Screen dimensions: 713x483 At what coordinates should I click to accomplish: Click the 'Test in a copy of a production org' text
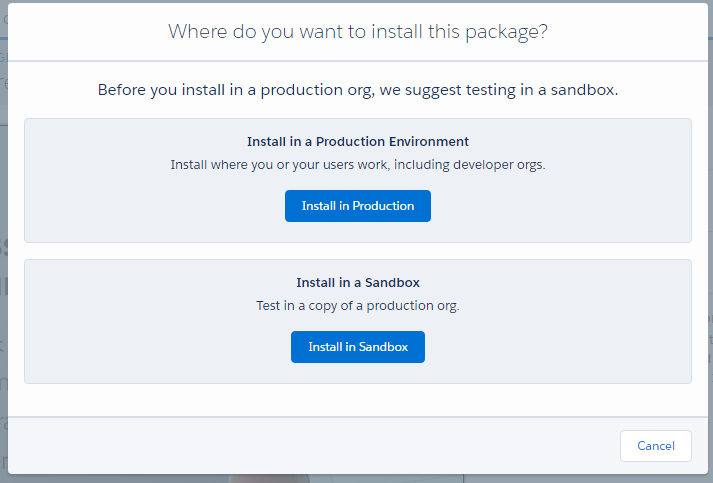point(358,306)
